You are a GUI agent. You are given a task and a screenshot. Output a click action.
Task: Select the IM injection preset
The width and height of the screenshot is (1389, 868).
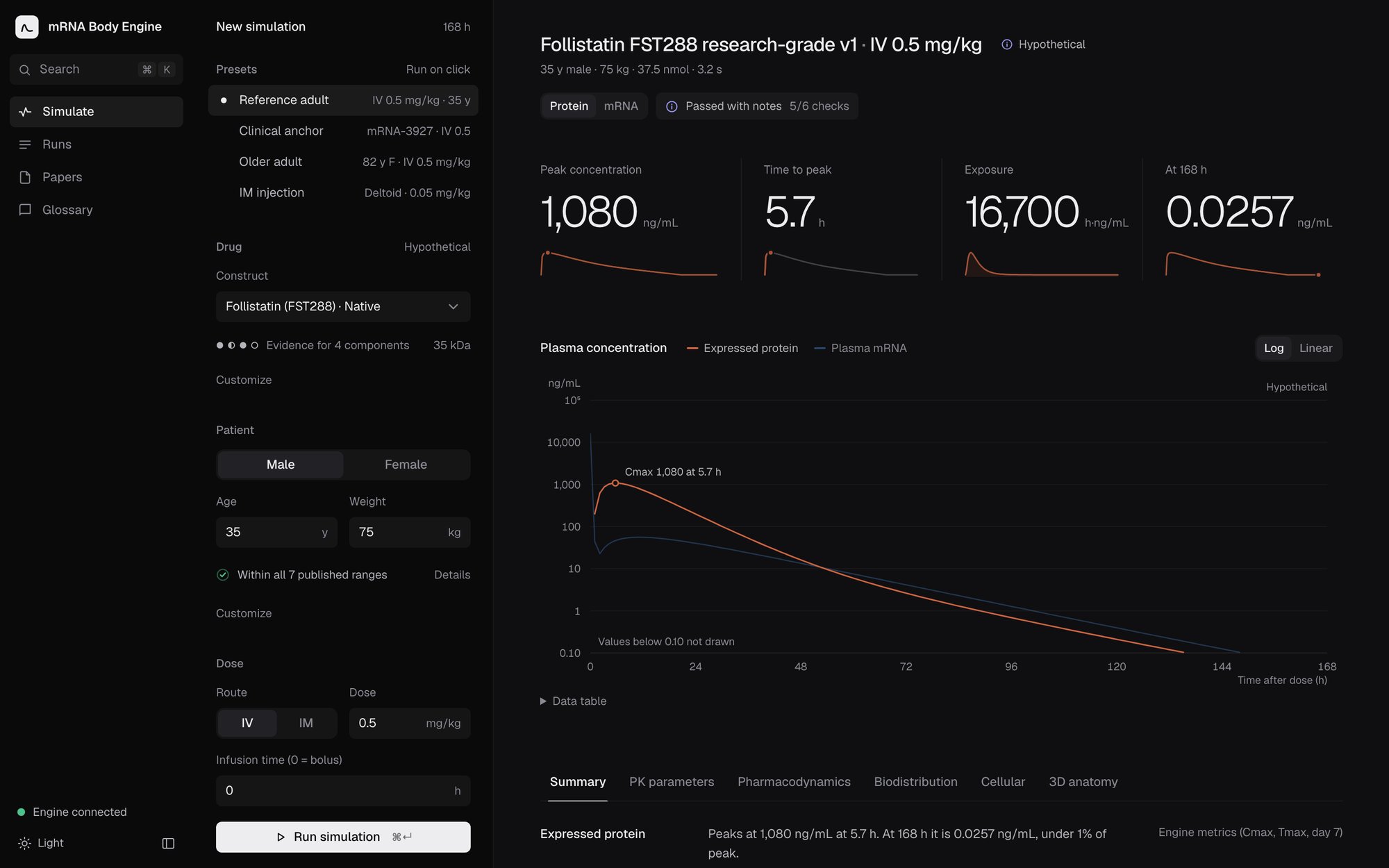pyautogui.click(x=343, y=192)
